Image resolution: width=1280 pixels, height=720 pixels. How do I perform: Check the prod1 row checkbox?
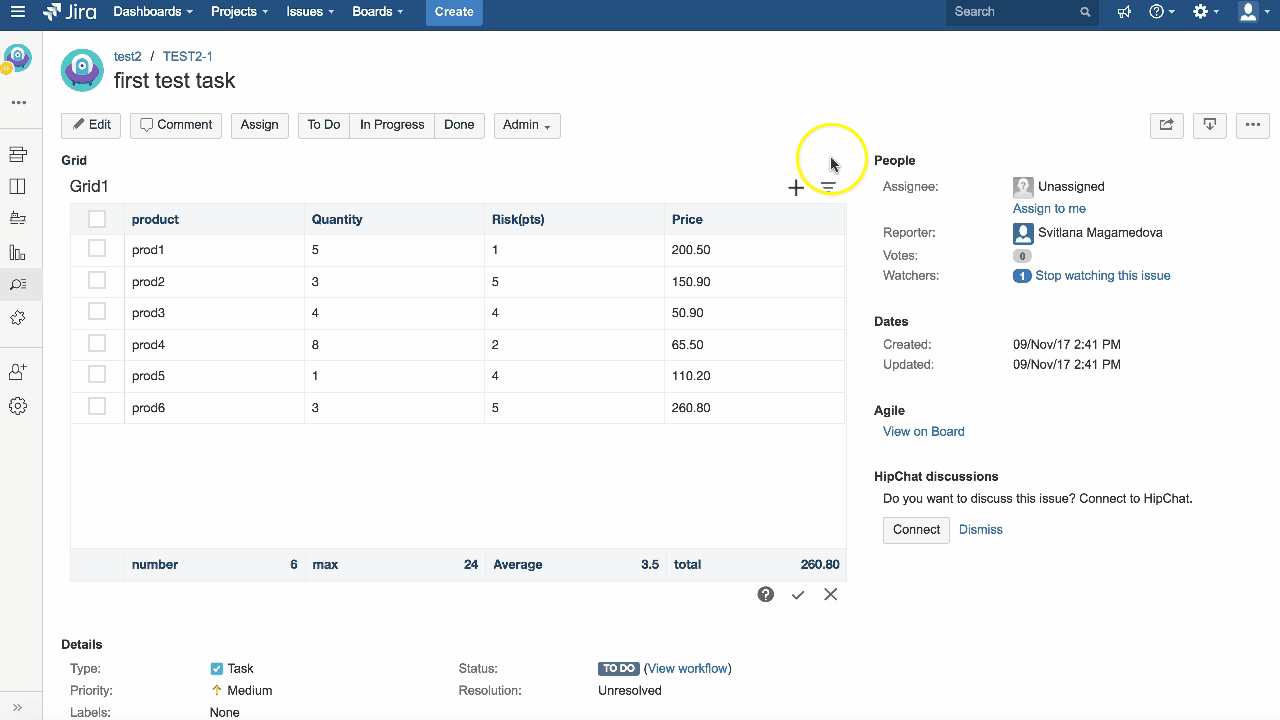coord(97,248)
